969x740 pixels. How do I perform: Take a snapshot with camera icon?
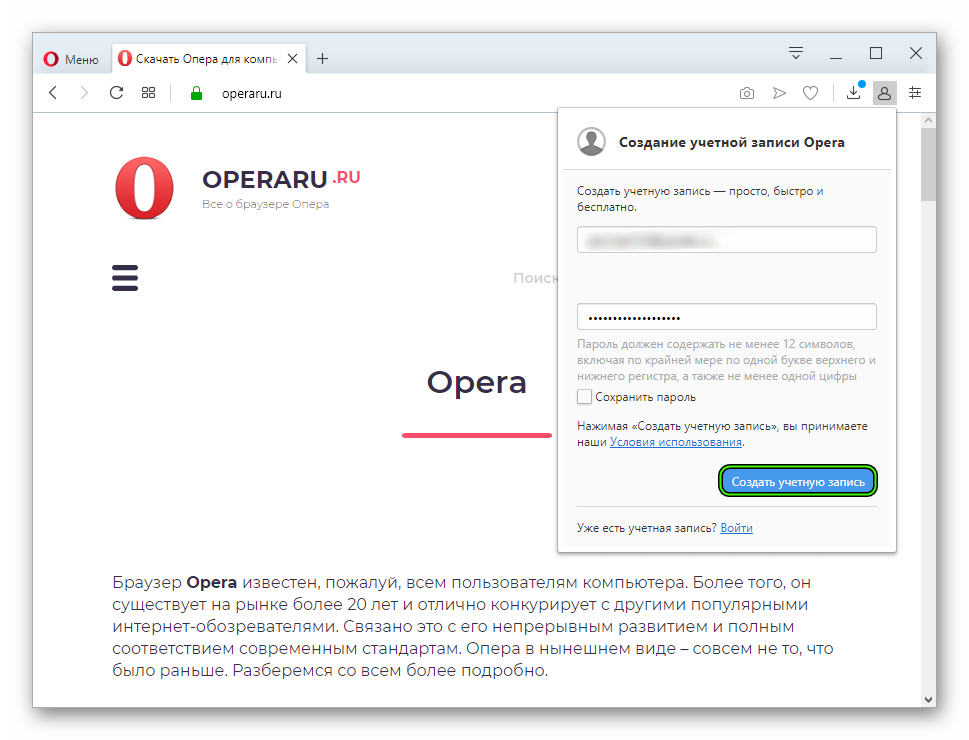[x=747, y=93]
